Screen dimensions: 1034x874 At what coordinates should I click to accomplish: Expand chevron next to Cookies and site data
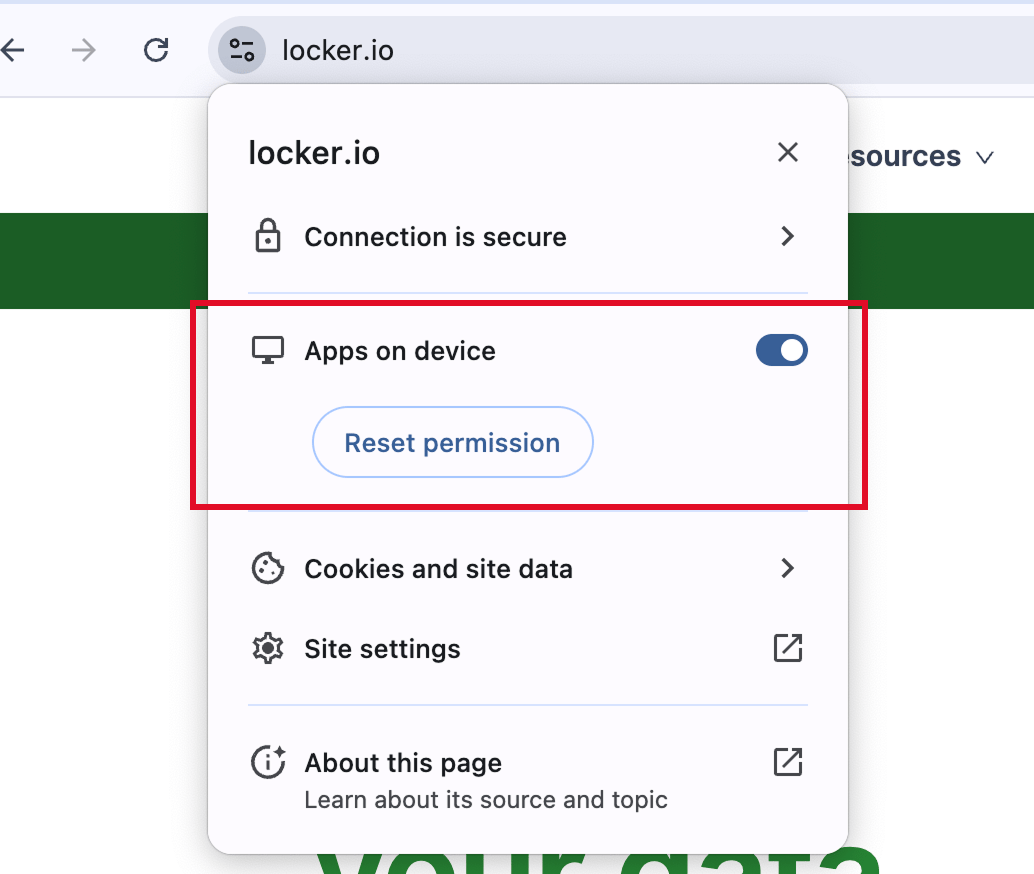(787, 568)
